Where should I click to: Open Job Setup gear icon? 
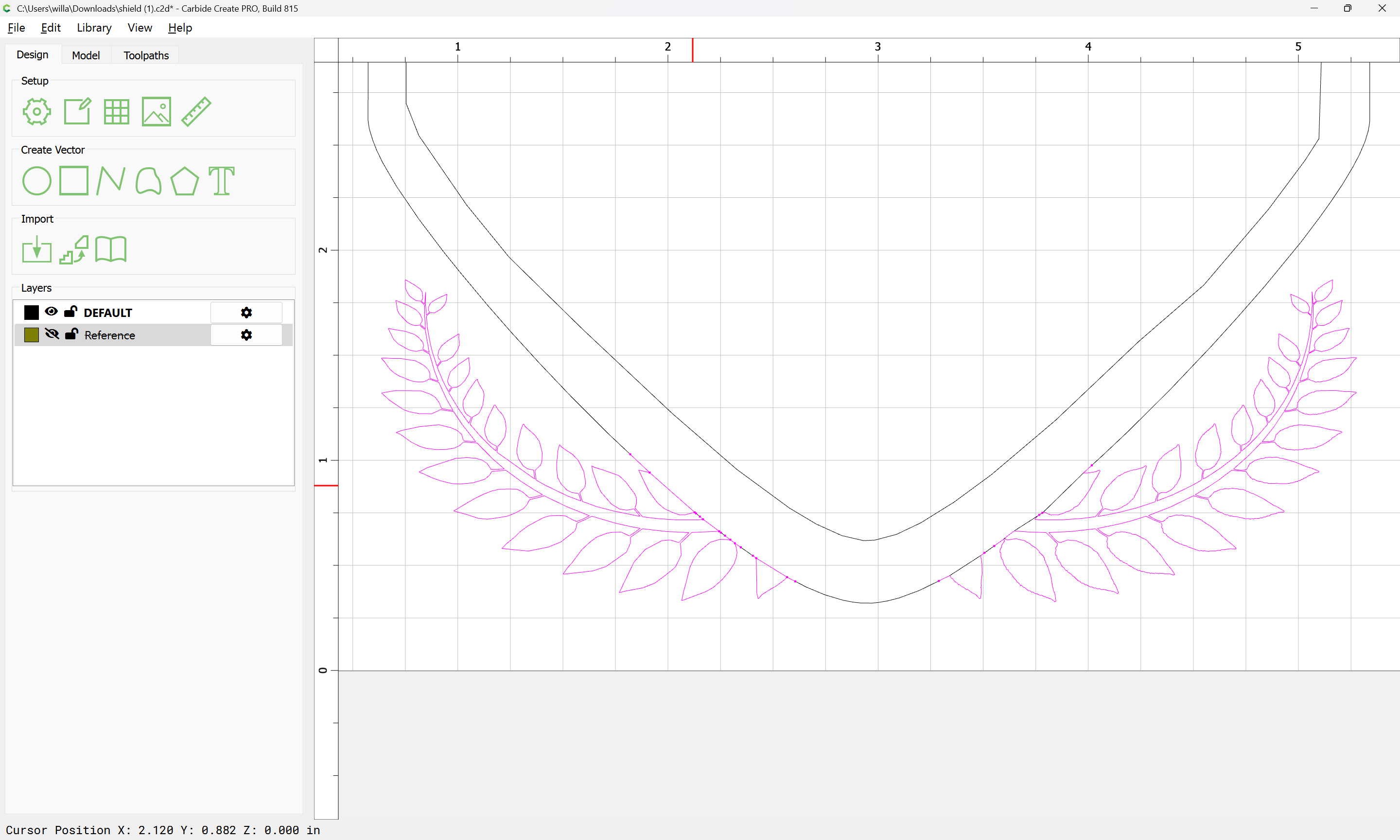pyautogui.click(x=37, y=111)
